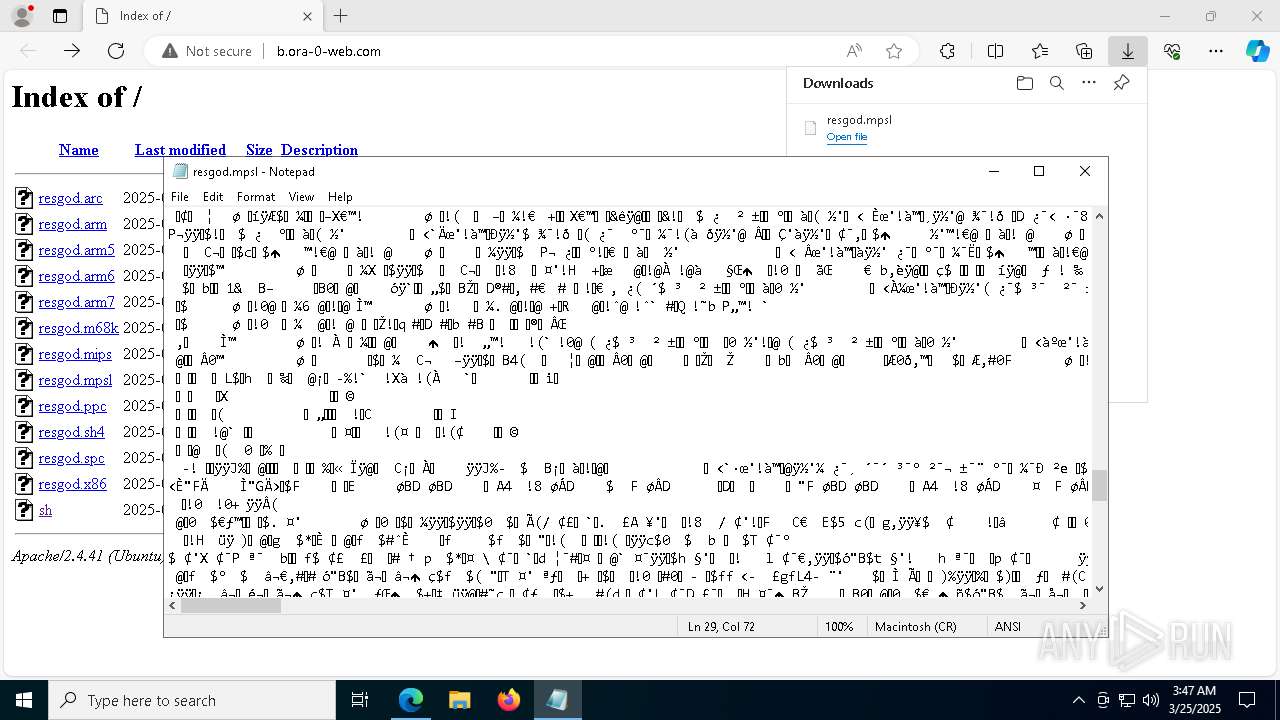Click the taskbar search box

[192, 700]
